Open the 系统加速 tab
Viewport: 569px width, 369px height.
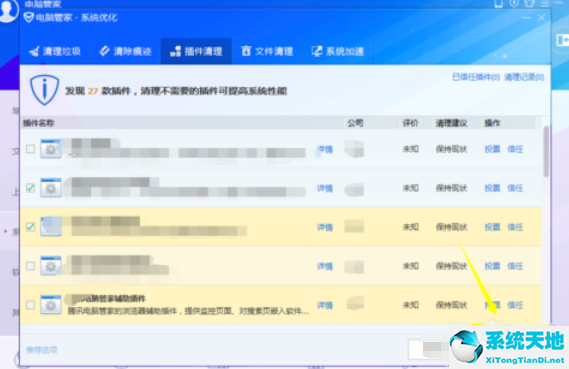tap(337, 51)
